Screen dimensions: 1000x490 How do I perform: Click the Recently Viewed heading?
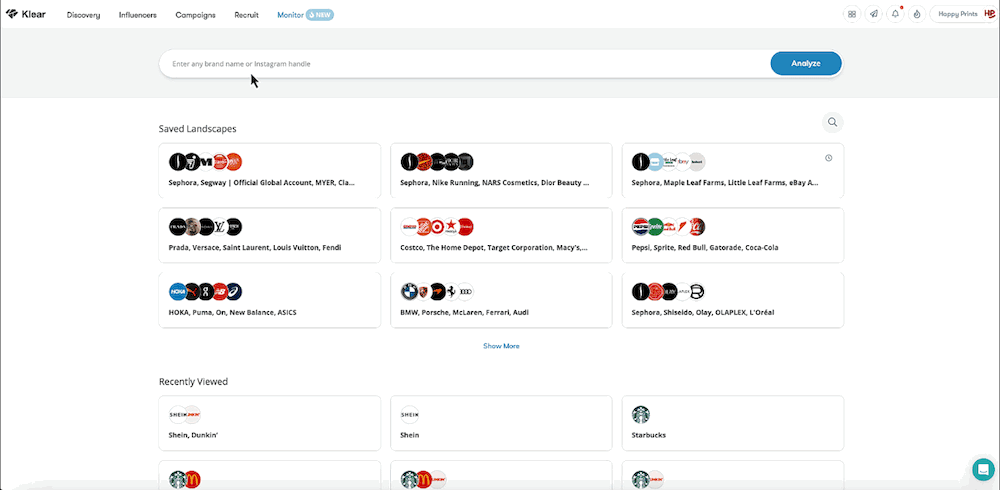point(193,382)
